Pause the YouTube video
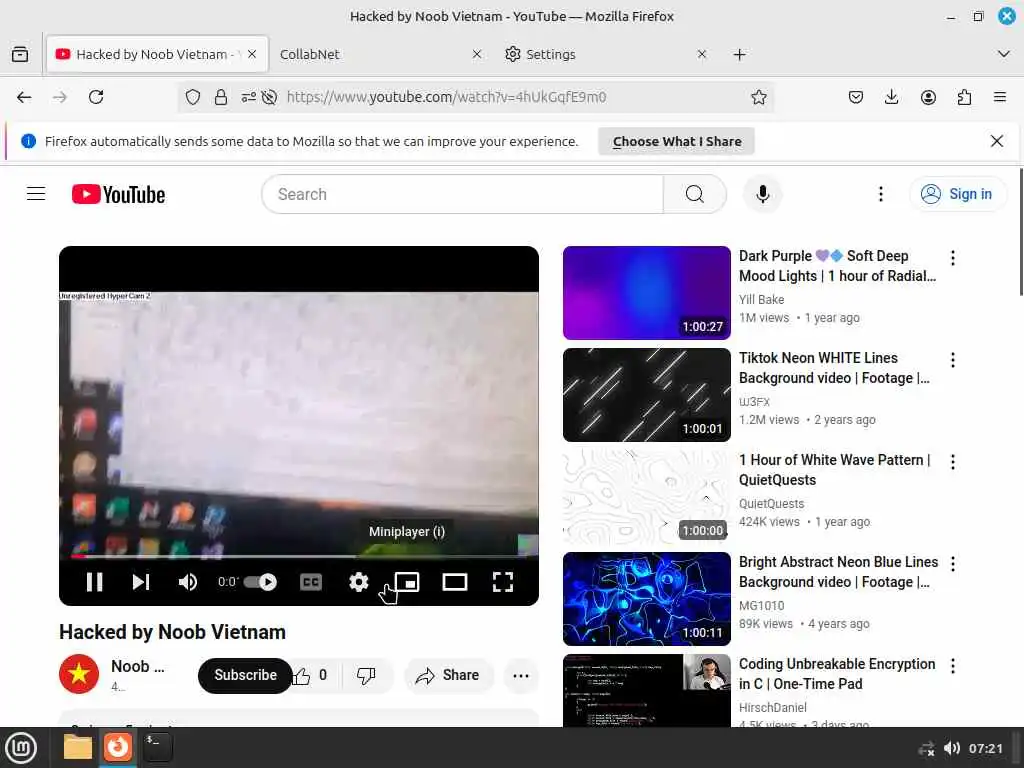Screen dimensions: 1024x768 coord(95,582)
